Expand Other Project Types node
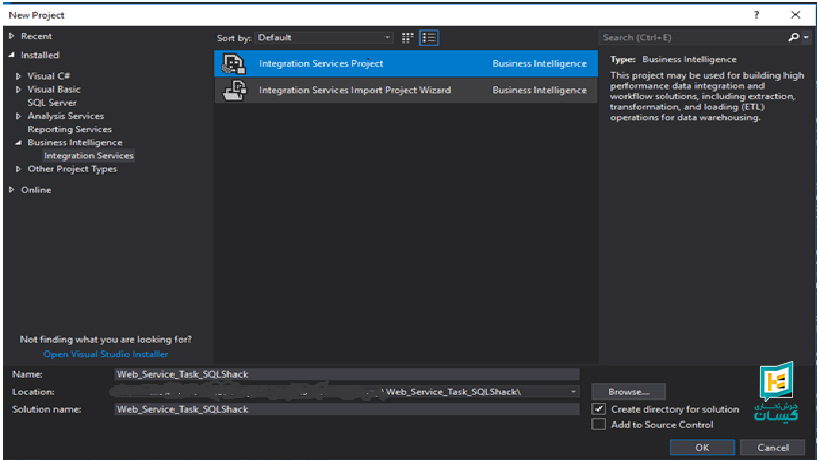The image size is (819, 460). (18, 169)
